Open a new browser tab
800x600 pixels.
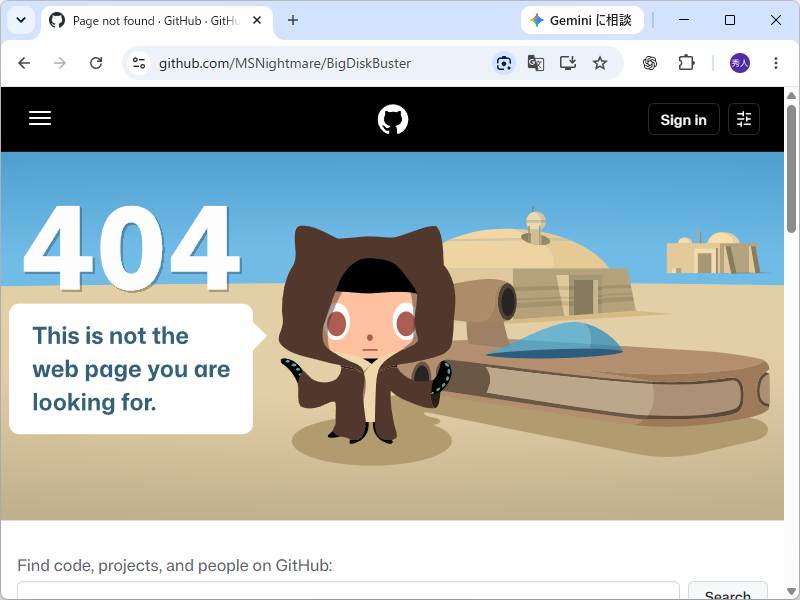point(293,20)
